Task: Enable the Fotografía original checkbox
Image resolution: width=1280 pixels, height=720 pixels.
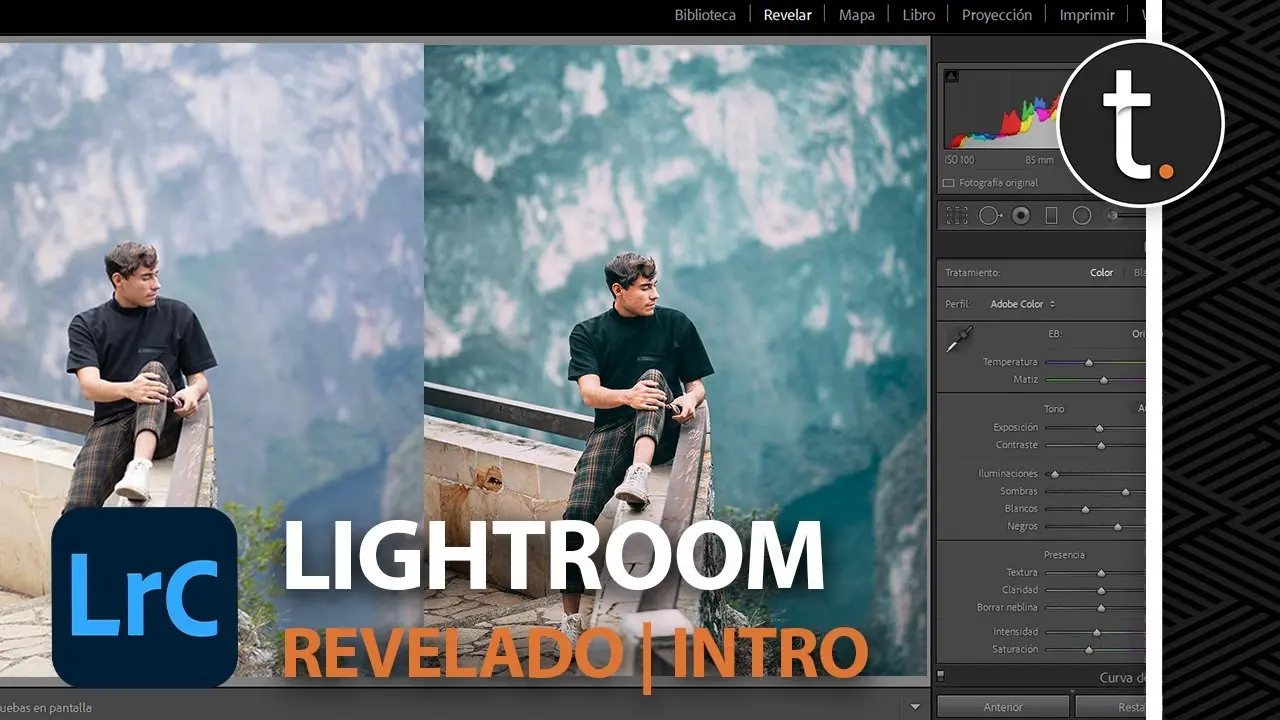Action: [x=949, y=183]
